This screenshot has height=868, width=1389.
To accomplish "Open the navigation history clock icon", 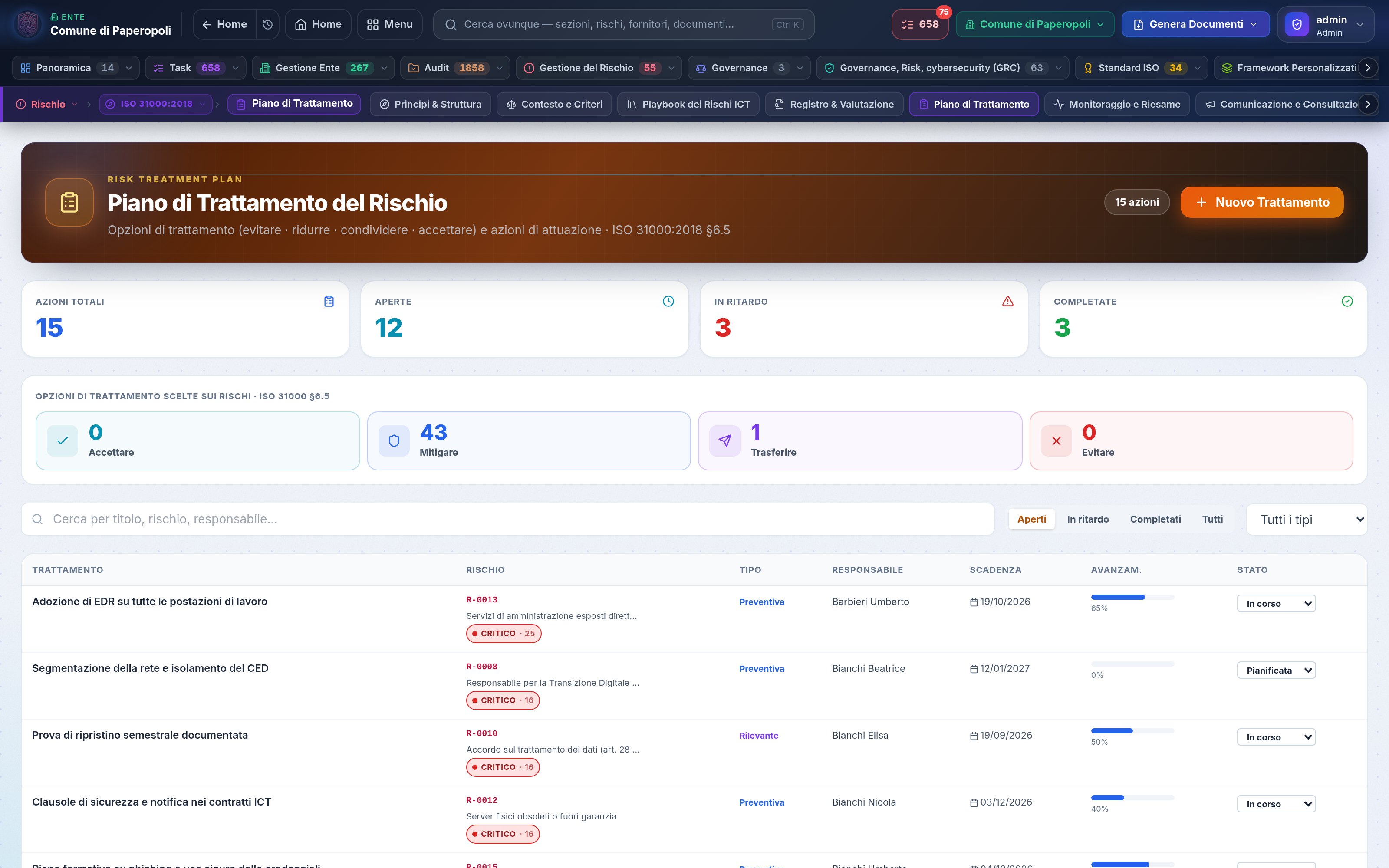I will coord(267,24).
